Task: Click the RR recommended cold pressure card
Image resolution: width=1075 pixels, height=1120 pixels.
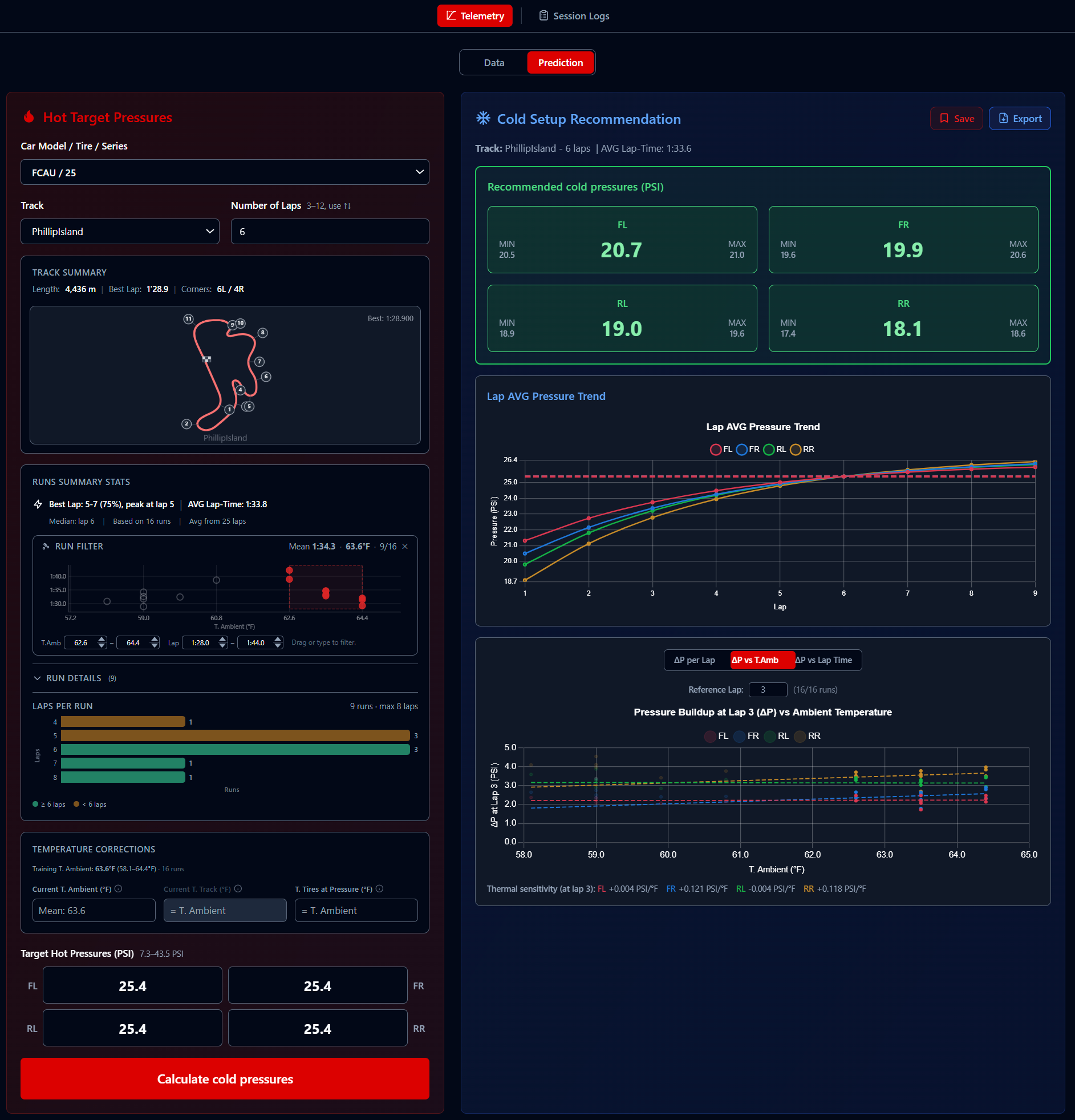Action: 903,318
